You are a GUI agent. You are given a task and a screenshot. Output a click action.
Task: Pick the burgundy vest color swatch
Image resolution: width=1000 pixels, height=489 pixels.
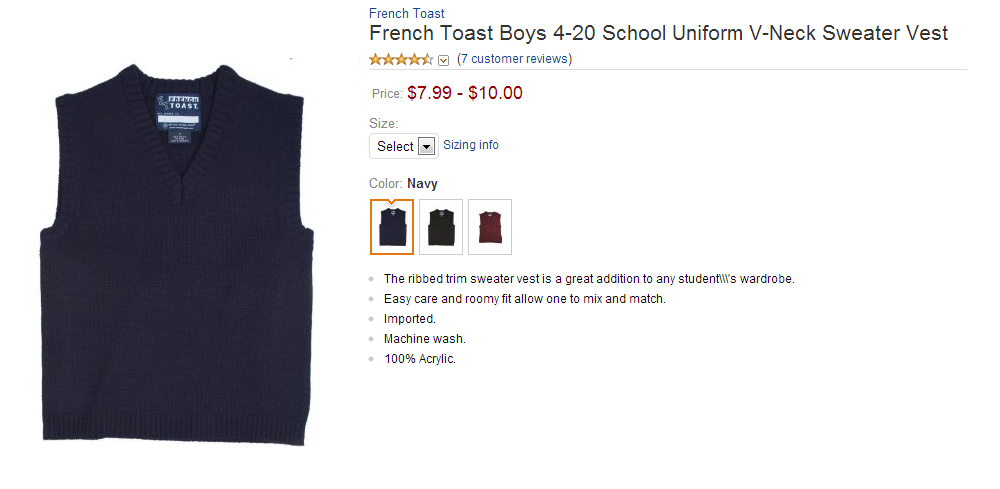click(490, 227)
